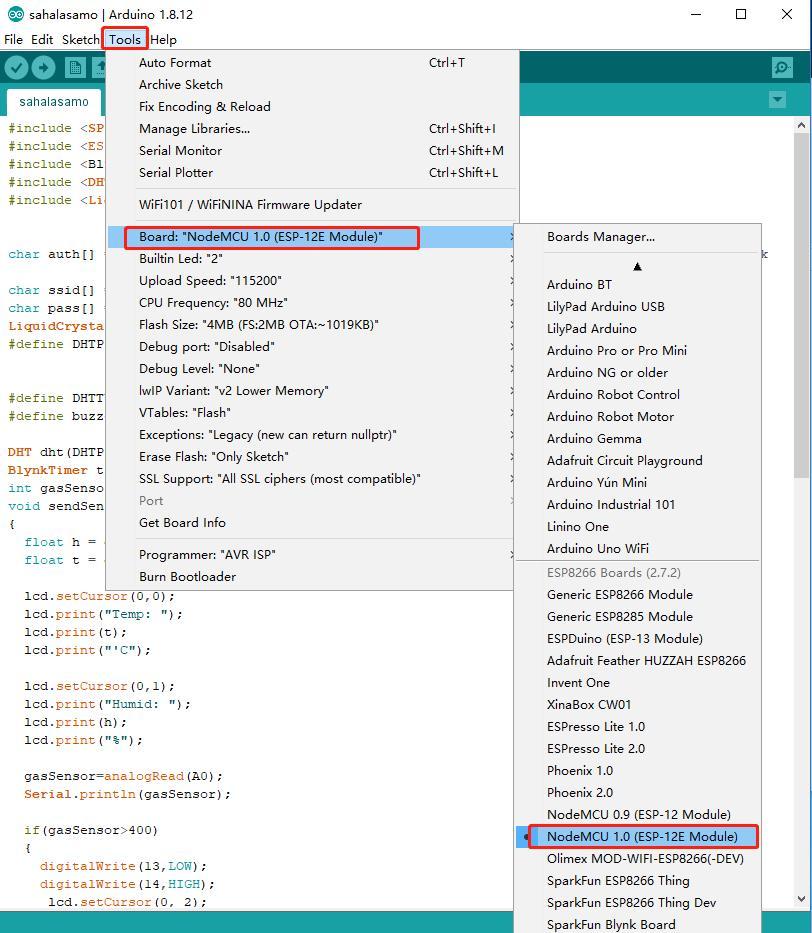Image resolution: width=812 pixels, height=933 pixels.
Task: Open the tab options dropdown arrow
Action: pyautogui.click(x=777, y=99)
